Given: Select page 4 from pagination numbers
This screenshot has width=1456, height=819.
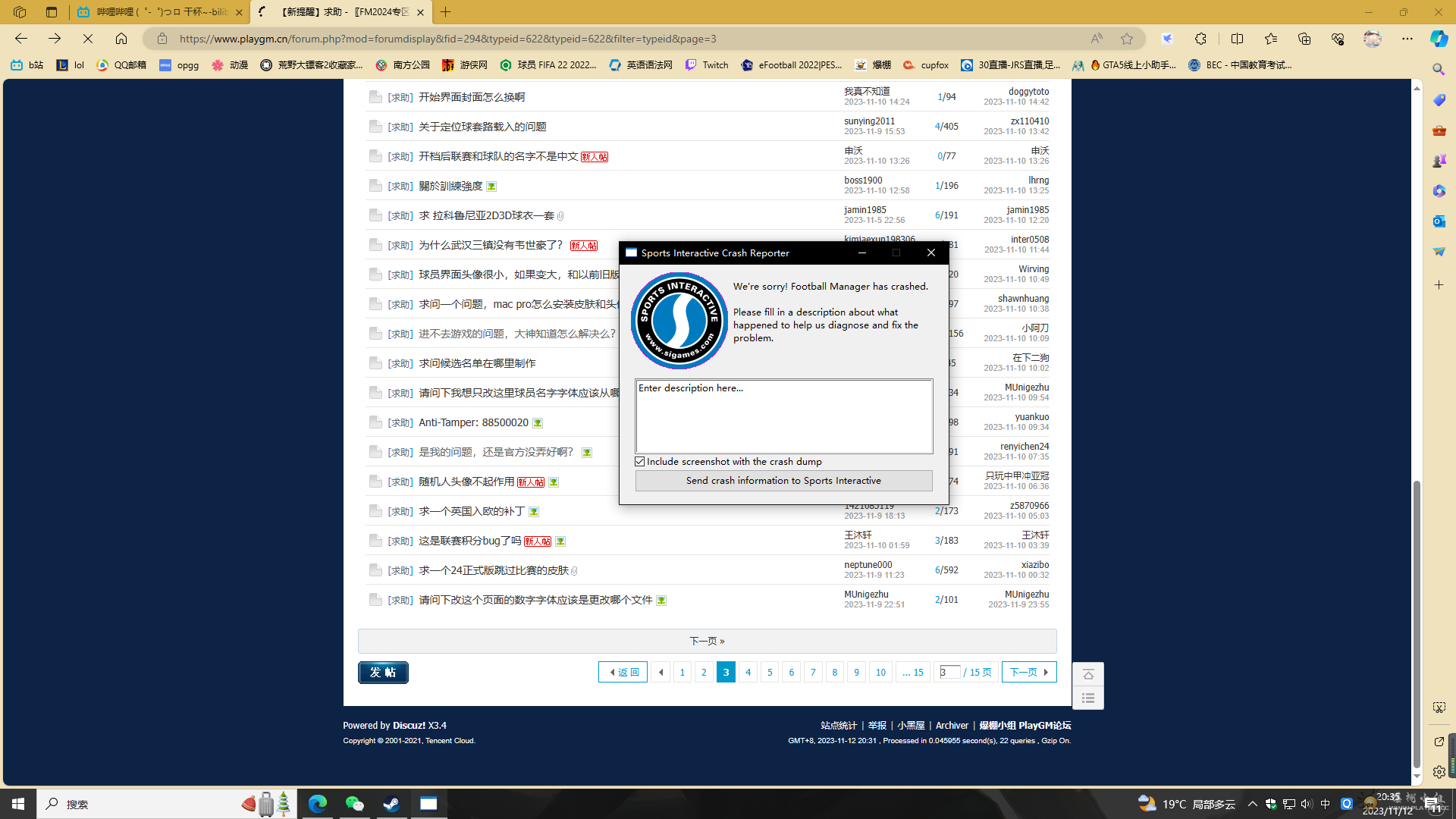Looking at the screenshot, I should [748, 672].
